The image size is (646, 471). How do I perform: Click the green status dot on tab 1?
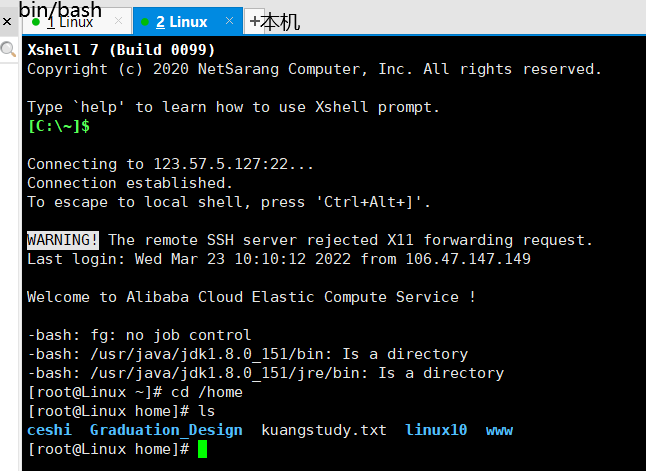[36, 21]
